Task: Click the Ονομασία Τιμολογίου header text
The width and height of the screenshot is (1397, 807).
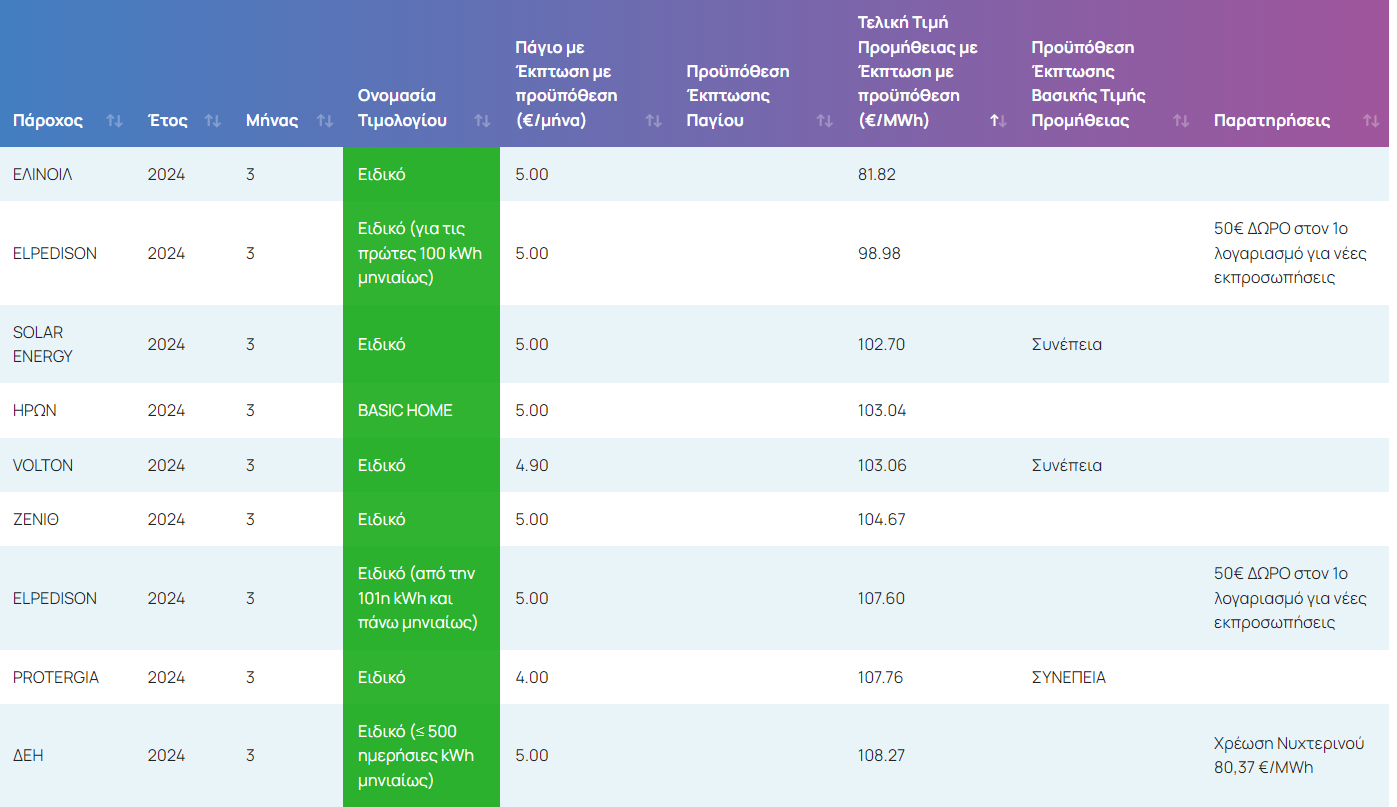Action: [x=402, y=108]
